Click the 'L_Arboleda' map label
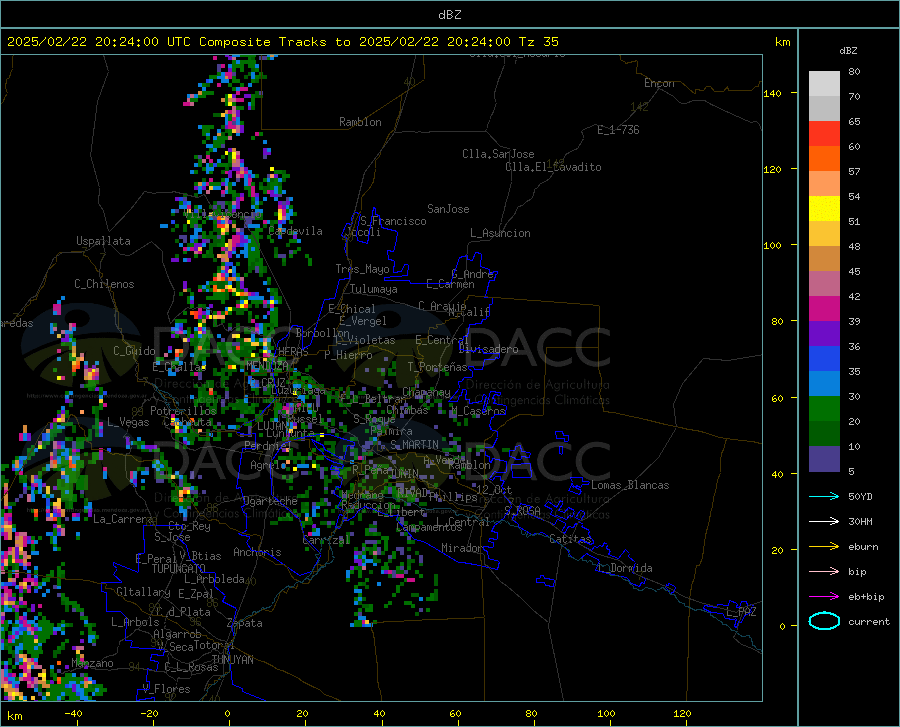This screenshot has width=900, height=727. [x=214, y=579]
